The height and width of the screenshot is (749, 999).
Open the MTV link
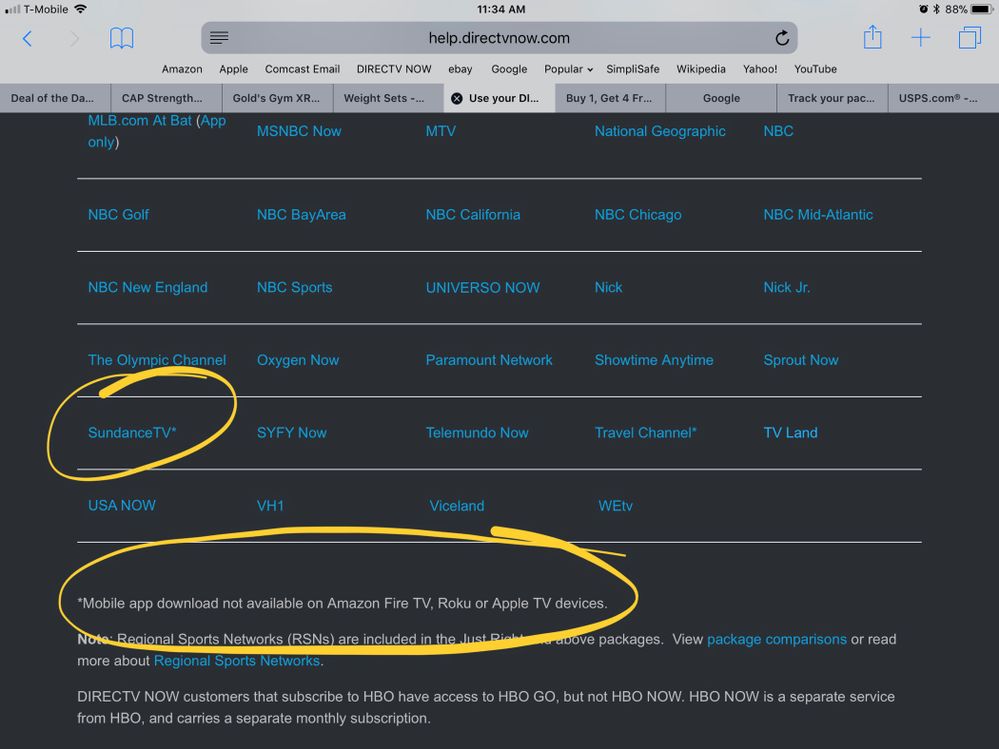coord(440,131)
